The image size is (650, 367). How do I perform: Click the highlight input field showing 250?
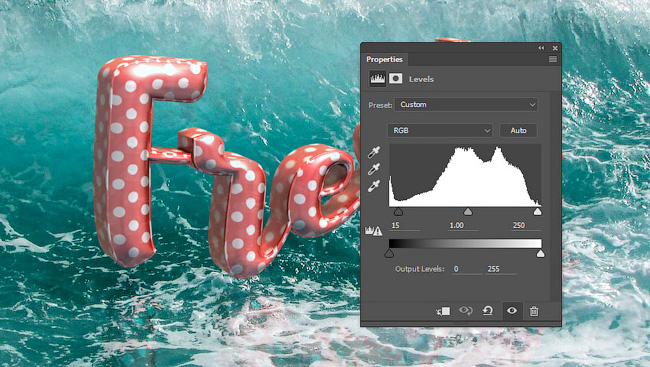(526, 226)
